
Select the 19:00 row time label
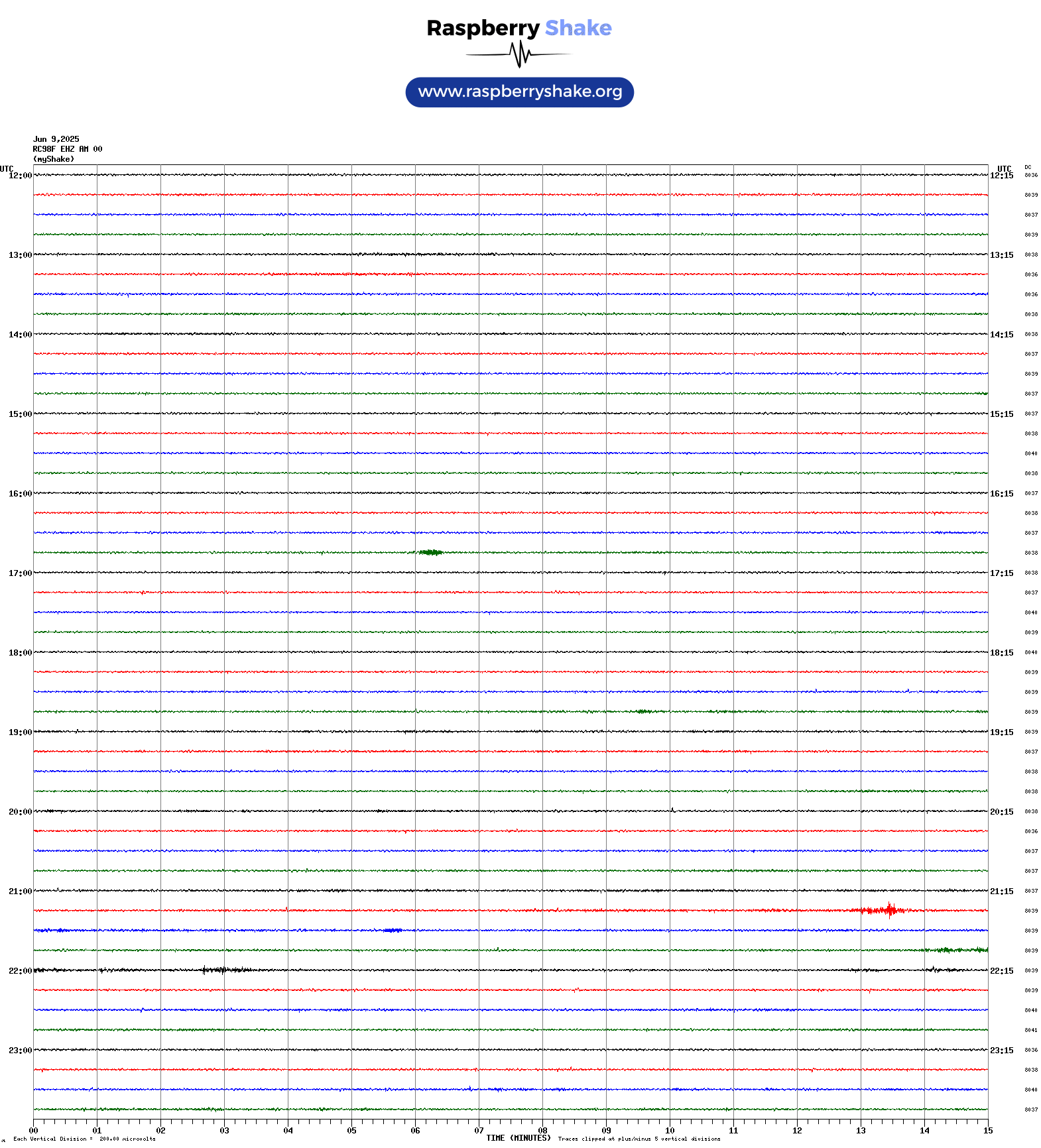click(20, 732)
